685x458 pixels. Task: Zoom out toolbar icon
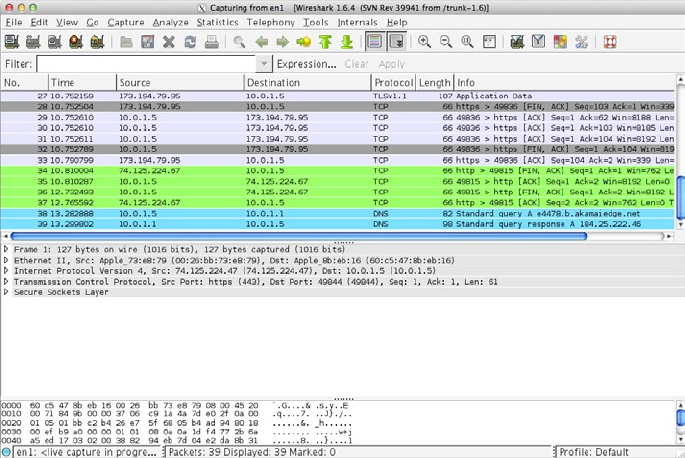click(446, 42)
